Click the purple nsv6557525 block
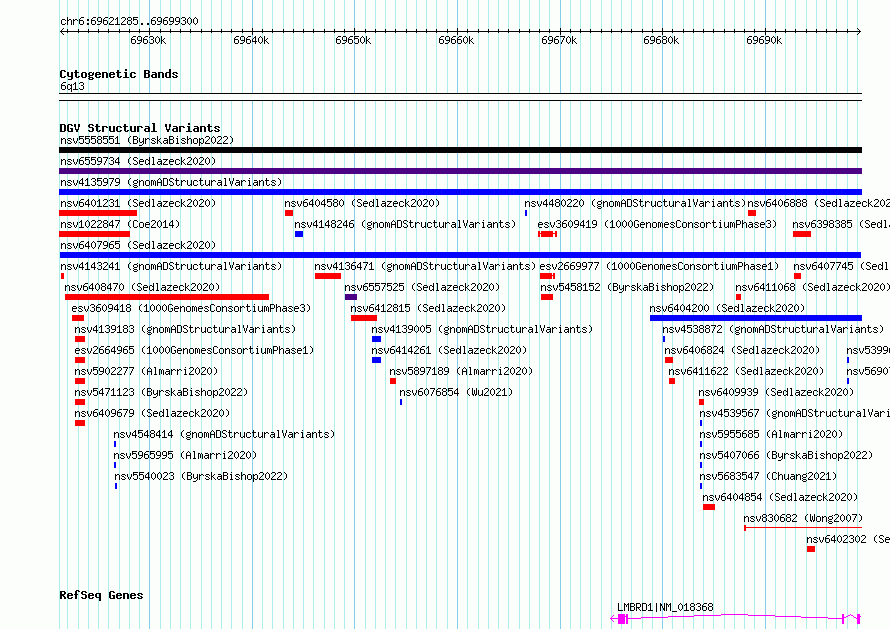This screenshot has height=629, width=890. 351,297
